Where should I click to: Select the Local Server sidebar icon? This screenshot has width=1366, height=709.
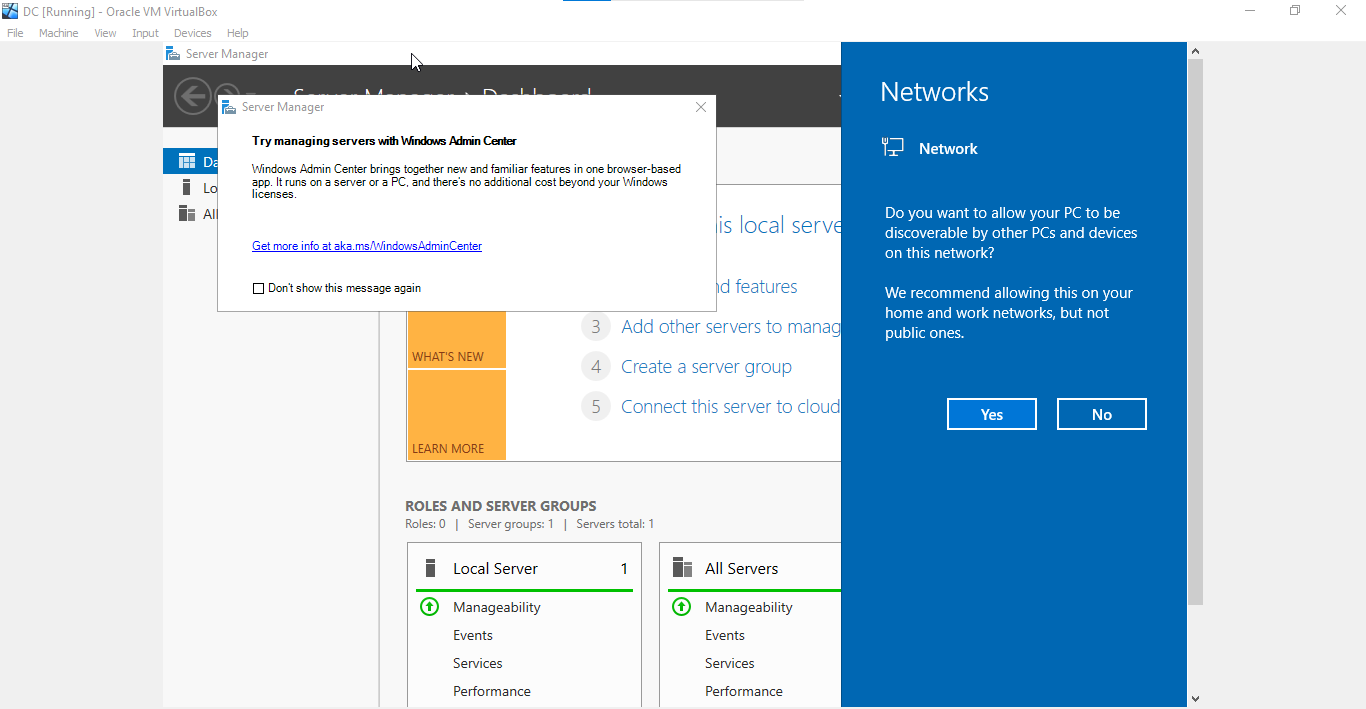pos(186,187)
